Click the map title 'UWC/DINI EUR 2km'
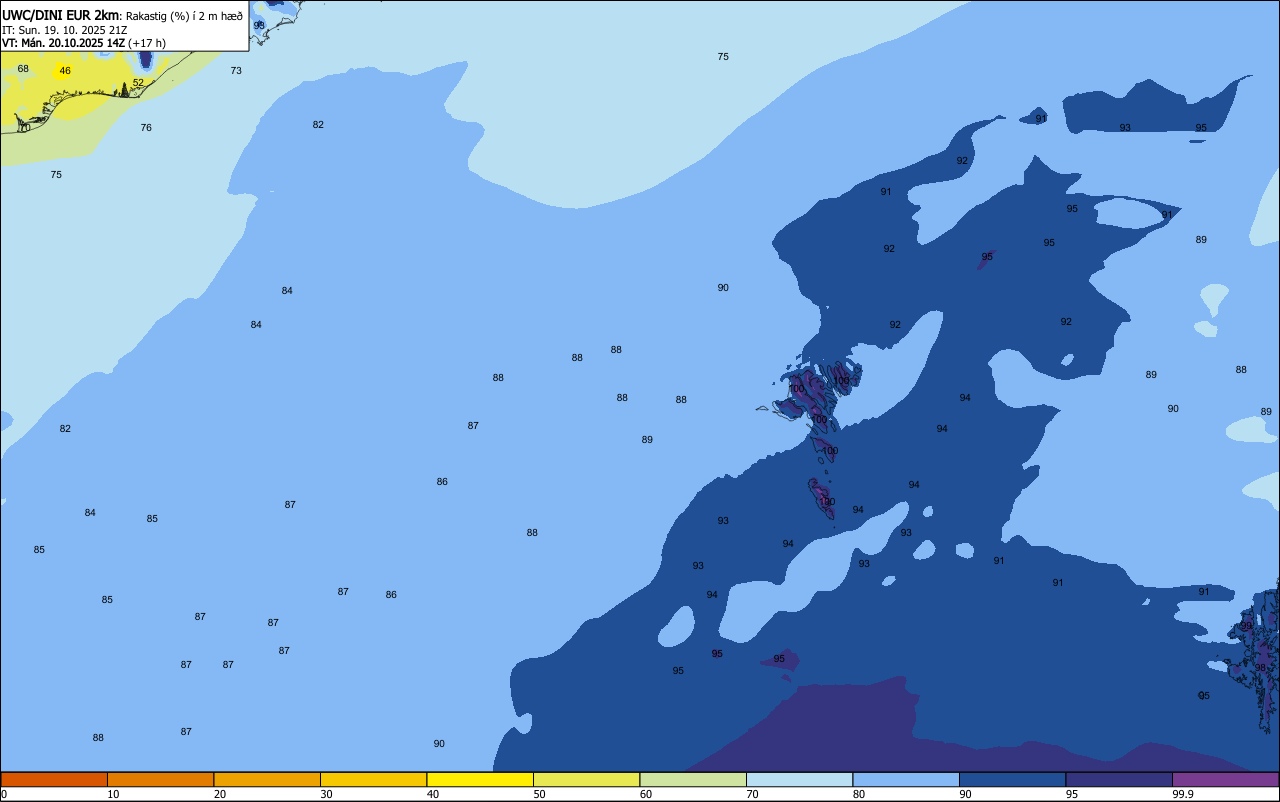1280x802 pixels. tap(60, 15)
